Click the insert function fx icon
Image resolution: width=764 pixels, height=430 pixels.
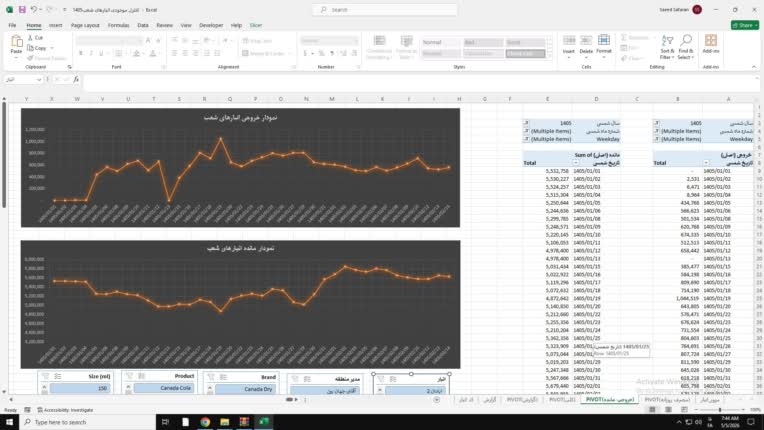[76, 79]
